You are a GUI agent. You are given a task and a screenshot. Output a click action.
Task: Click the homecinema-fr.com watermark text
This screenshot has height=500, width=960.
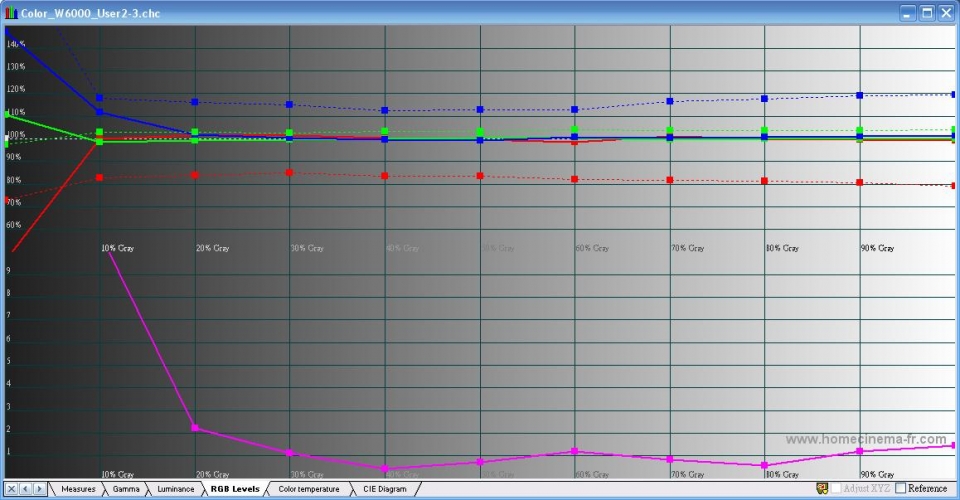click(865, 439)
